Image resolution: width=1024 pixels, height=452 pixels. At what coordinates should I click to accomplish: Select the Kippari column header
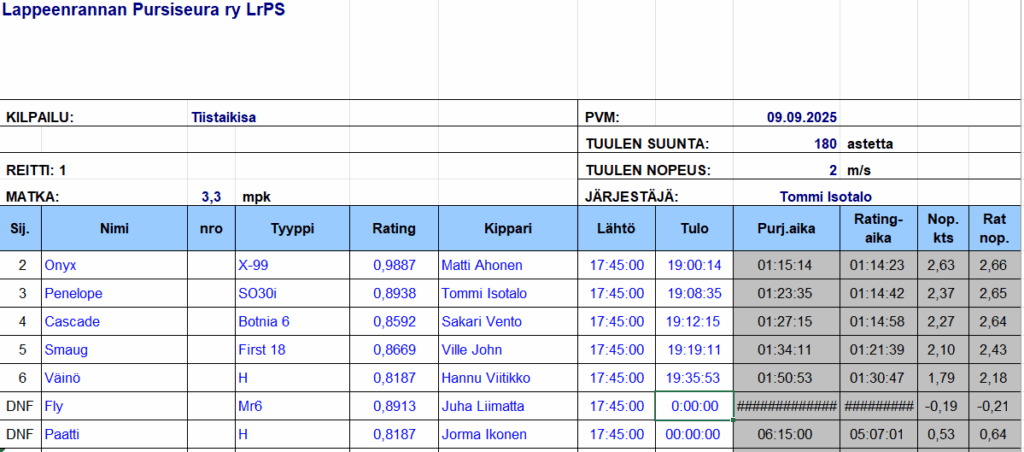[x=508, y=228]
